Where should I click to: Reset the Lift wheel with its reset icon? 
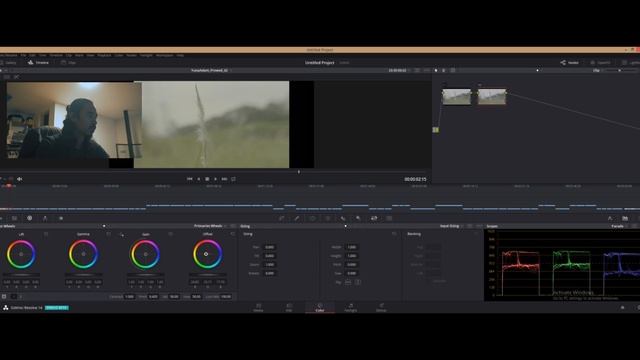46,234
